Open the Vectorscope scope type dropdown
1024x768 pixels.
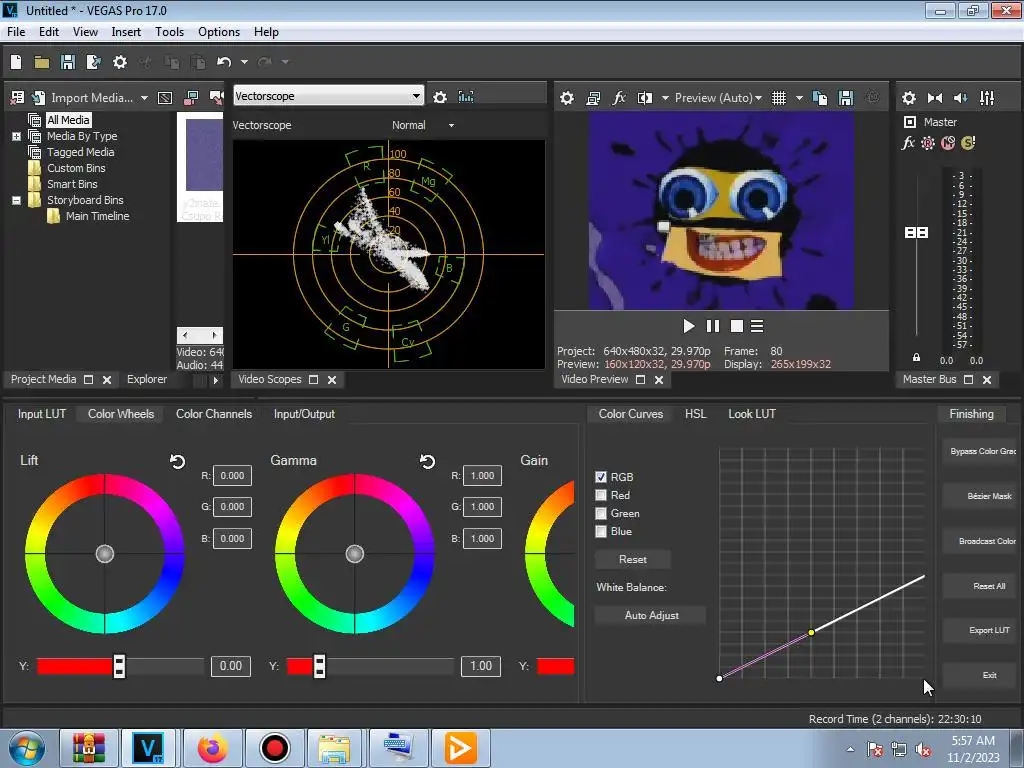point(328,96)
